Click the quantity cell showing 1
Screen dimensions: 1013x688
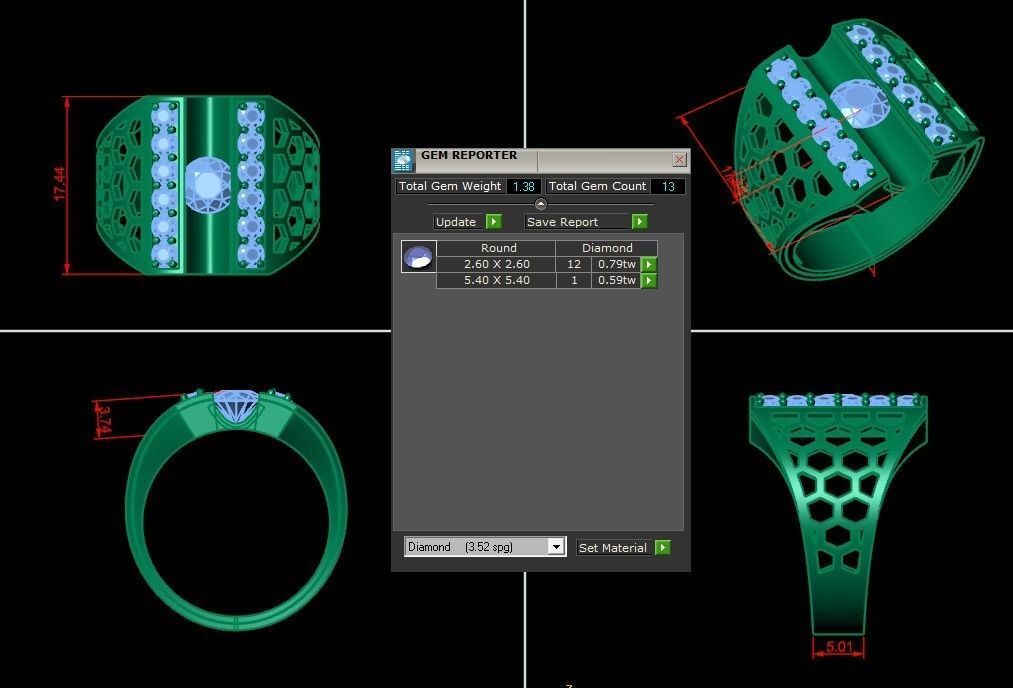(x=574, y=280)
